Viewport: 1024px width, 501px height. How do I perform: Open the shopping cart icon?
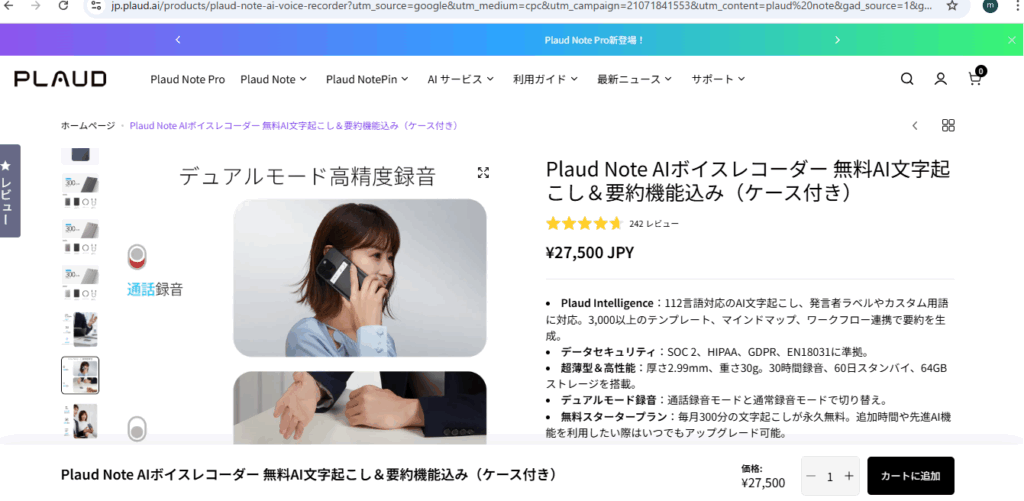(975, 78)
